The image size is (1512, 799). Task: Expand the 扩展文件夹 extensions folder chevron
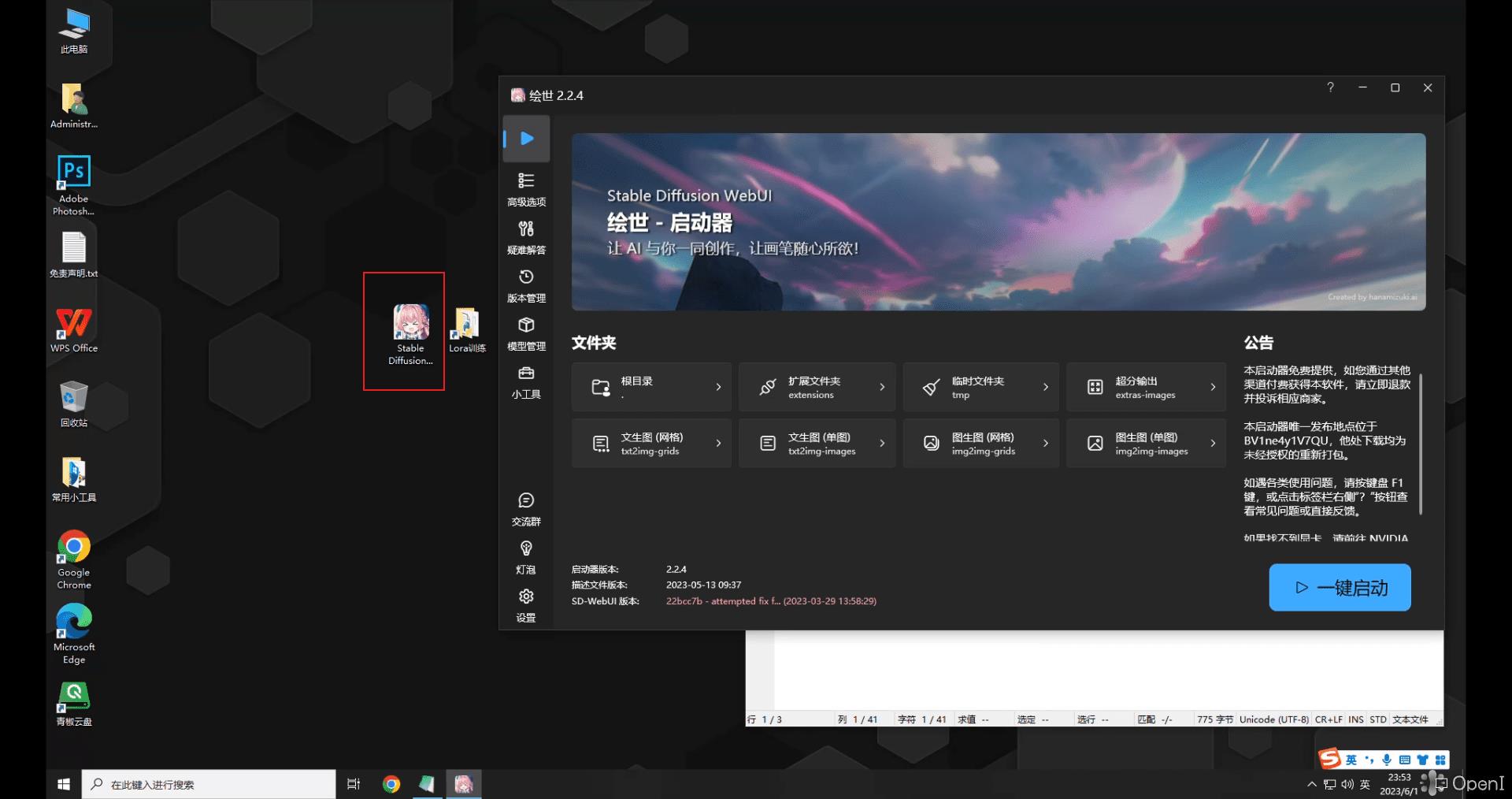click(882, 387)
